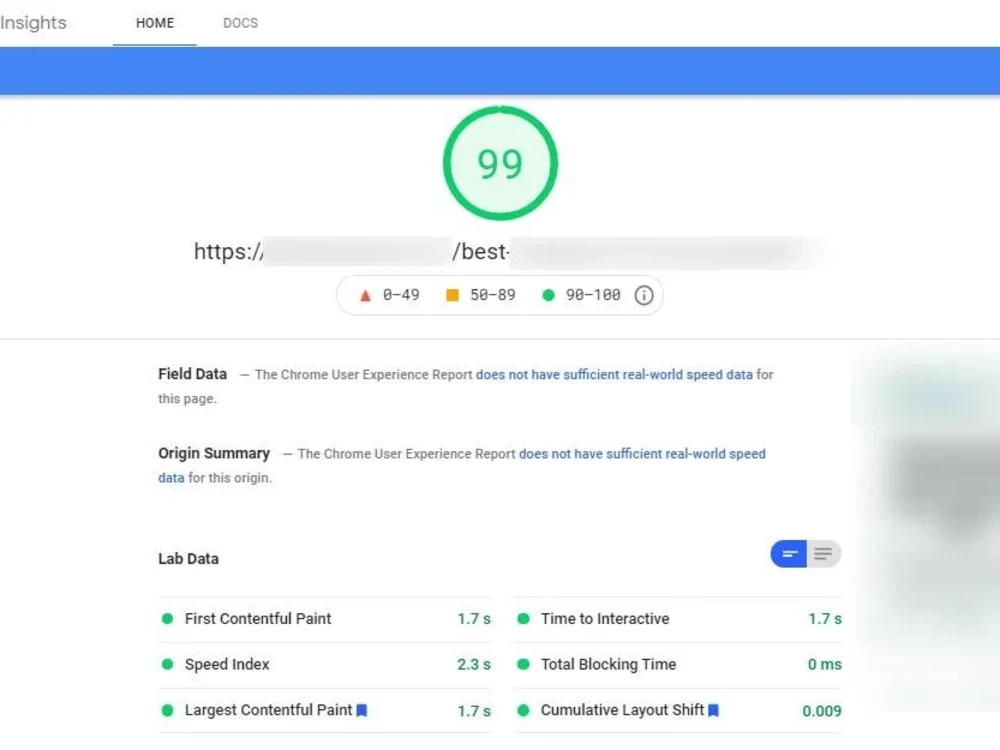Click the Largest Contentful Paint bookmark icon
The image size is (1000, 750).
(362, 710)
